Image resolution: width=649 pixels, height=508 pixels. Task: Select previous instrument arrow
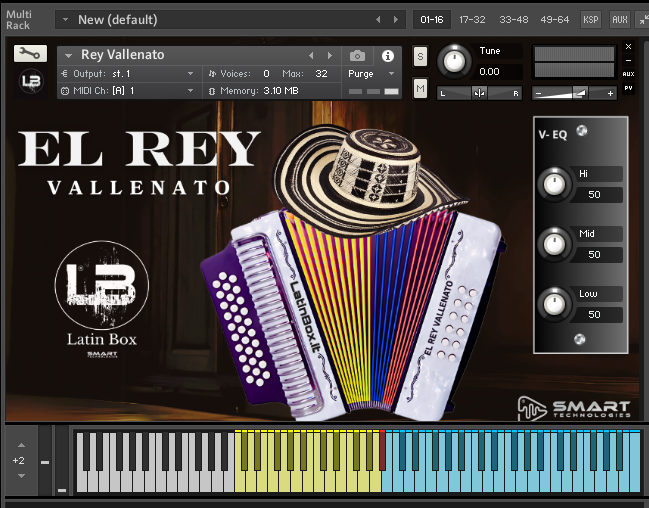(311, 55)
